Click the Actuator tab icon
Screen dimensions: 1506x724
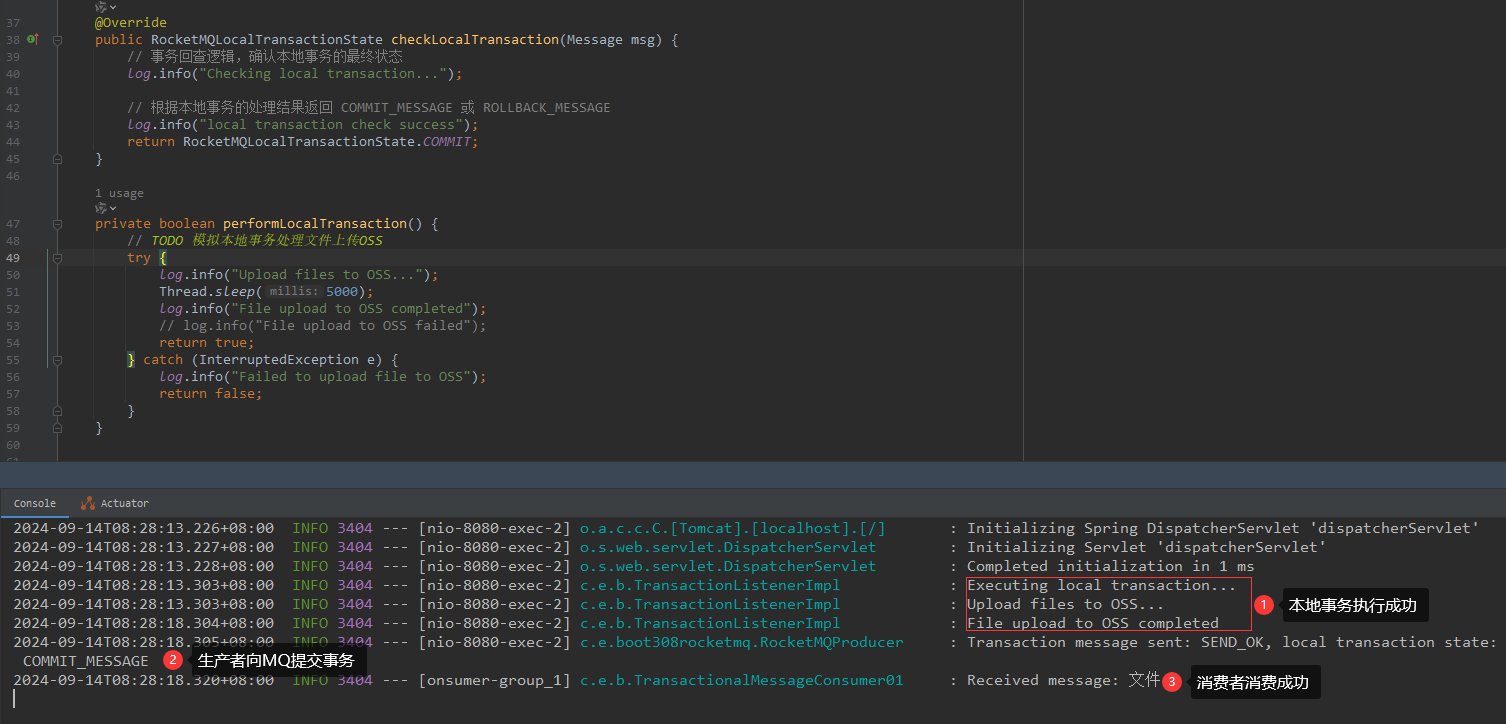tap(88, 503)
